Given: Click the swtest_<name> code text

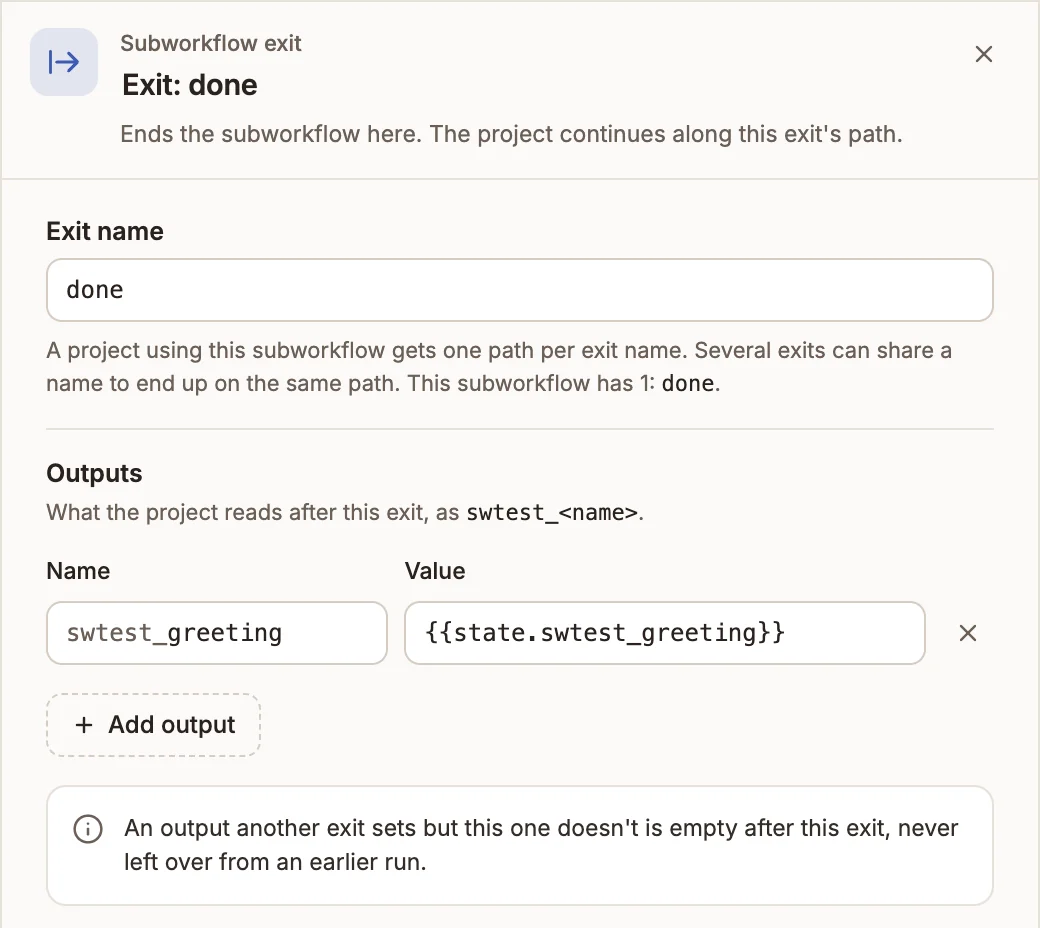Looking at the screenshot, I should [552, 513].
